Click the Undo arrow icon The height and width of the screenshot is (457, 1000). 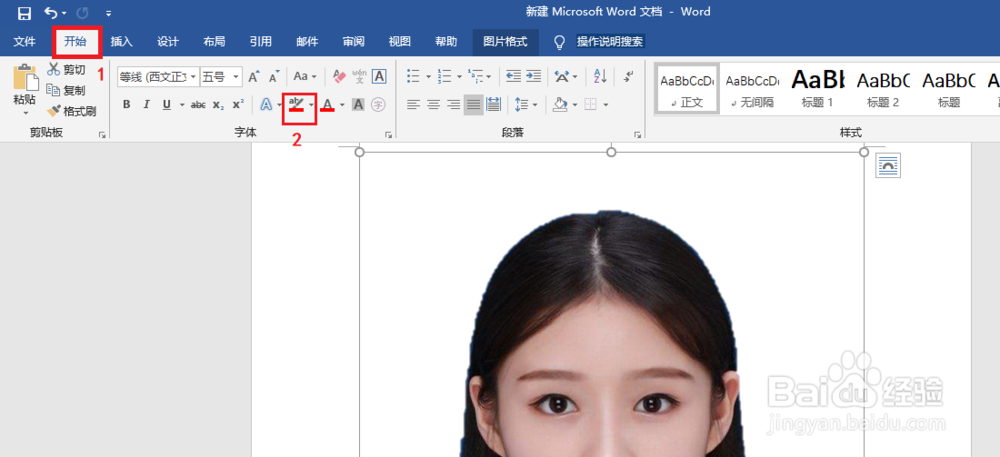(51, 13)
